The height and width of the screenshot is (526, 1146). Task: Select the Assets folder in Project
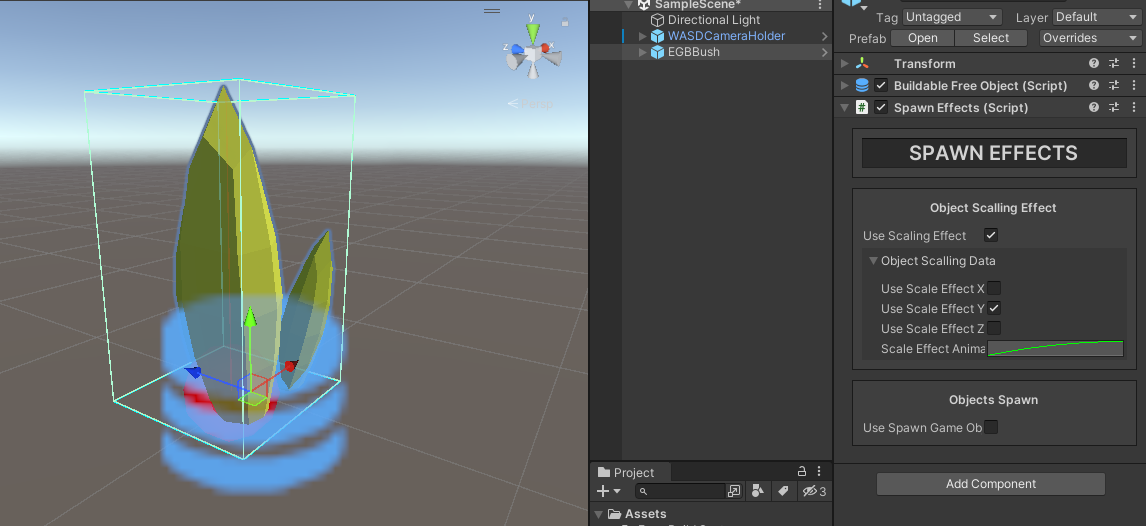(x=645, y=514)
